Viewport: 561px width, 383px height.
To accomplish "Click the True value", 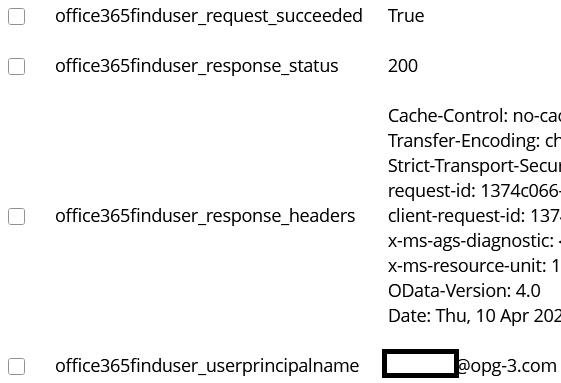I will coord(406,16).
